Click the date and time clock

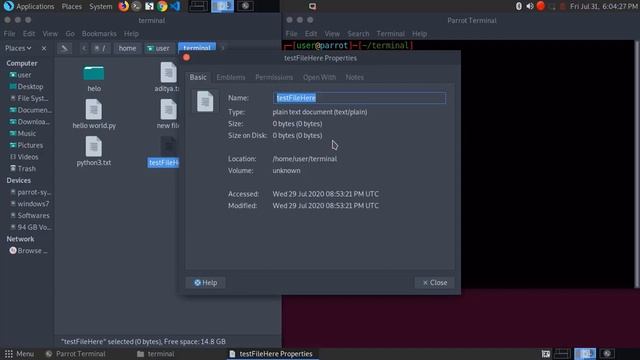pos(603,6)
